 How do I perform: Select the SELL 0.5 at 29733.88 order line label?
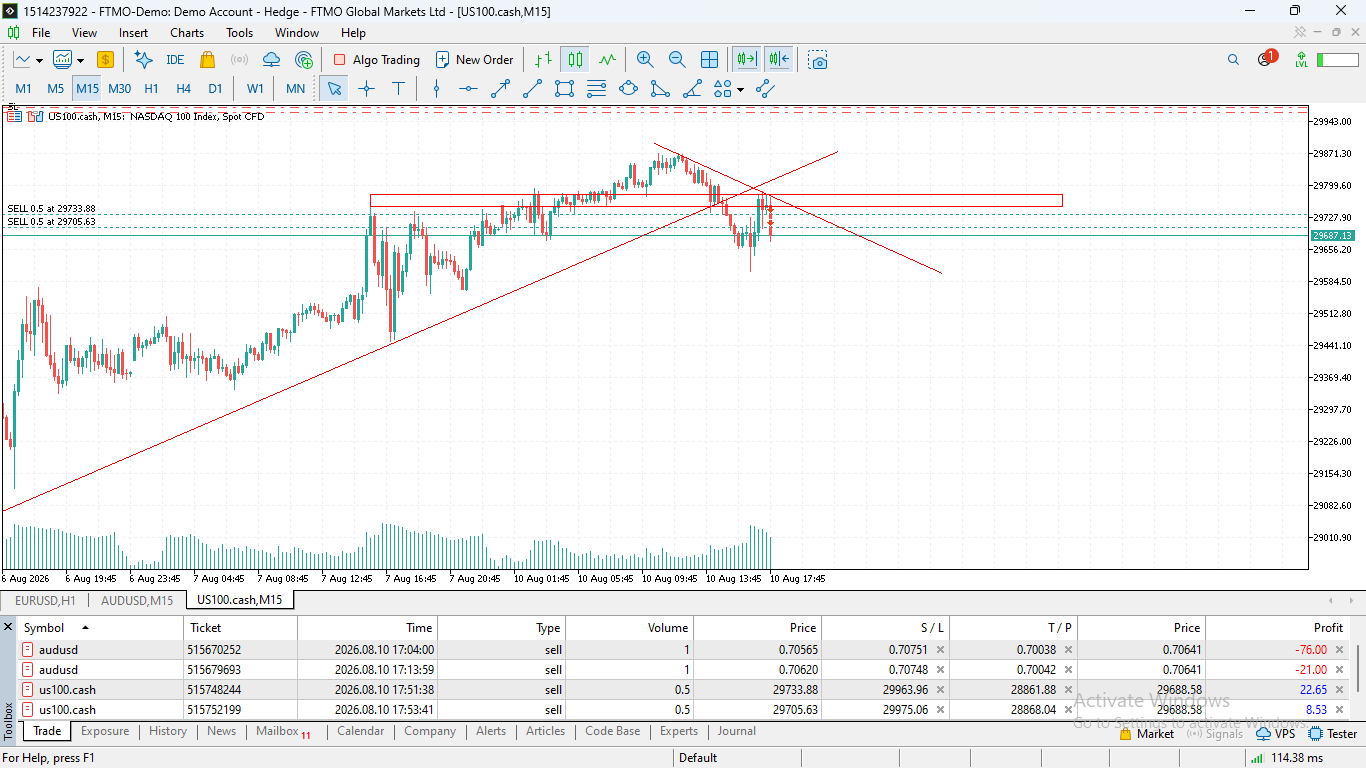point(52,209)
